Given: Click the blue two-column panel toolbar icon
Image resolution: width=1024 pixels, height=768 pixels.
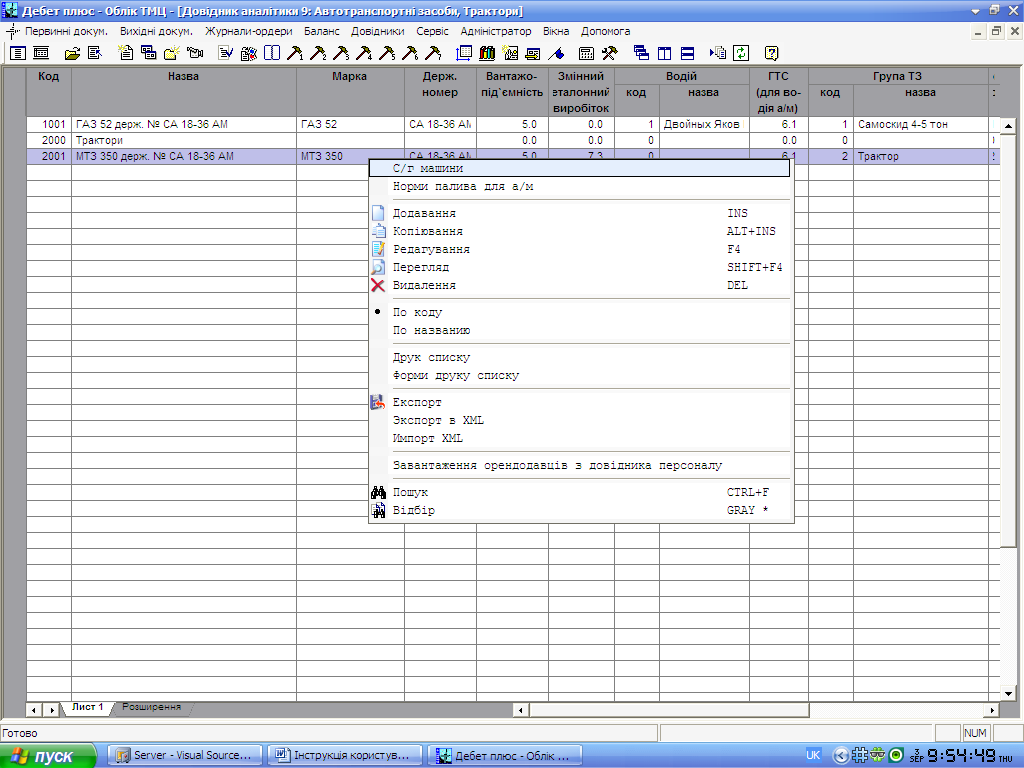Looking at the screenshot, I should [x=272, y=54].
